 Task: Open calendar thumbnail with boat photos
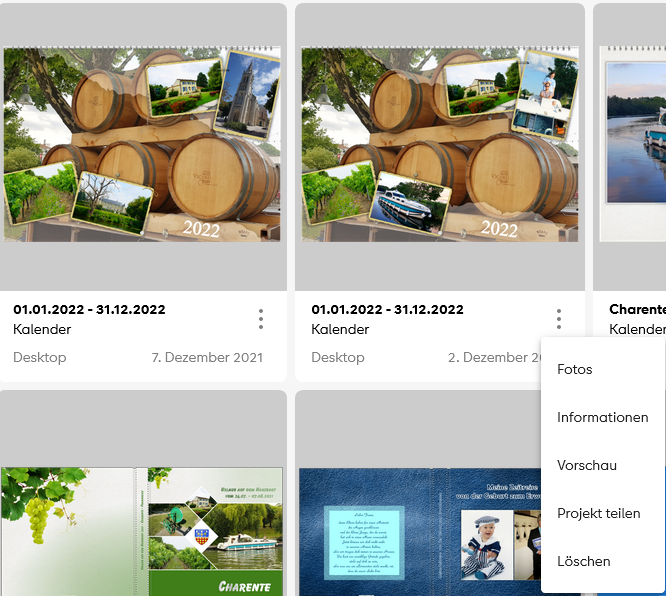440,144
